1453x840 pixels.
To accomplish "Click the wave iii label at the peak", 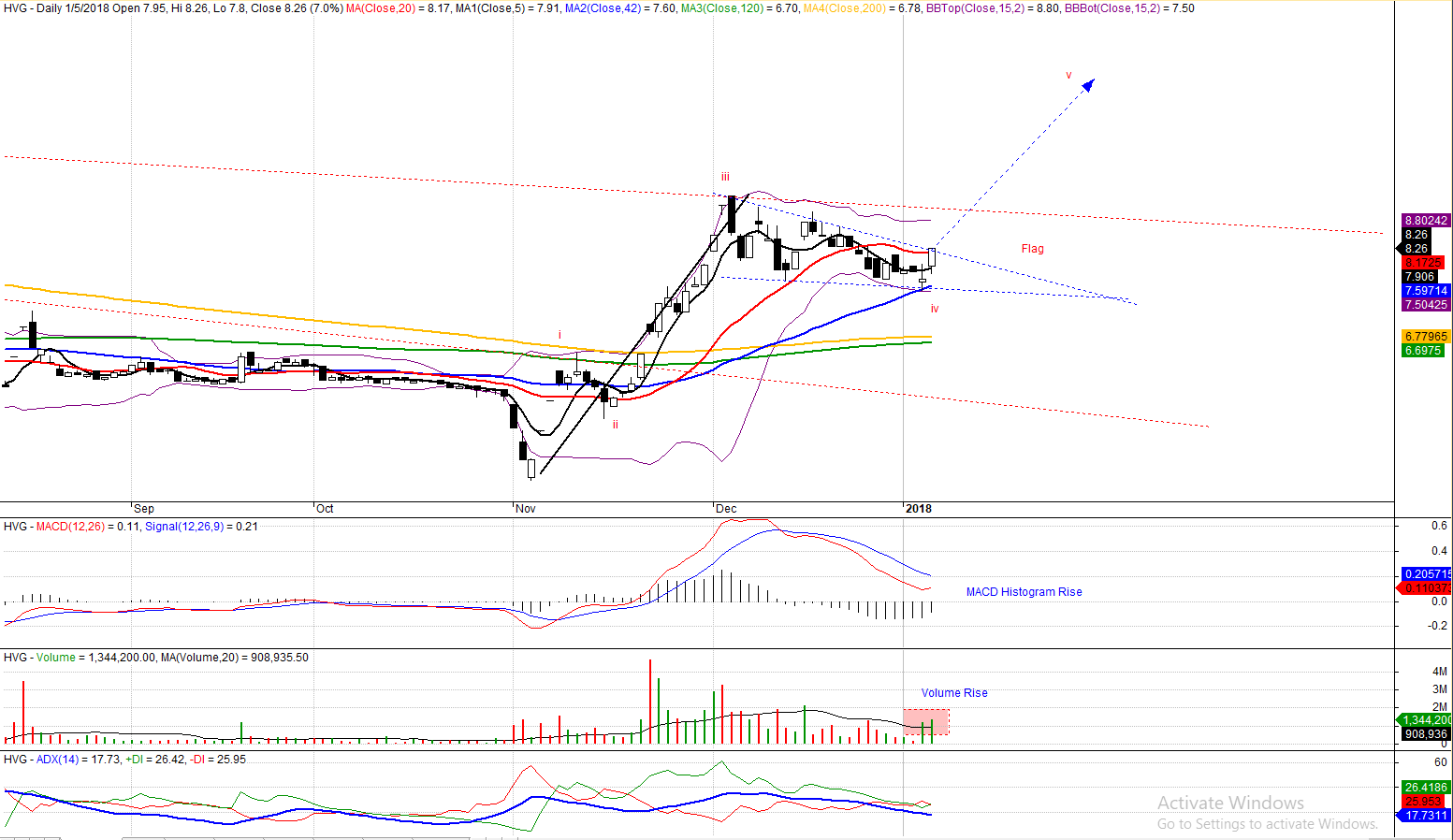I will tap(725, 177).
